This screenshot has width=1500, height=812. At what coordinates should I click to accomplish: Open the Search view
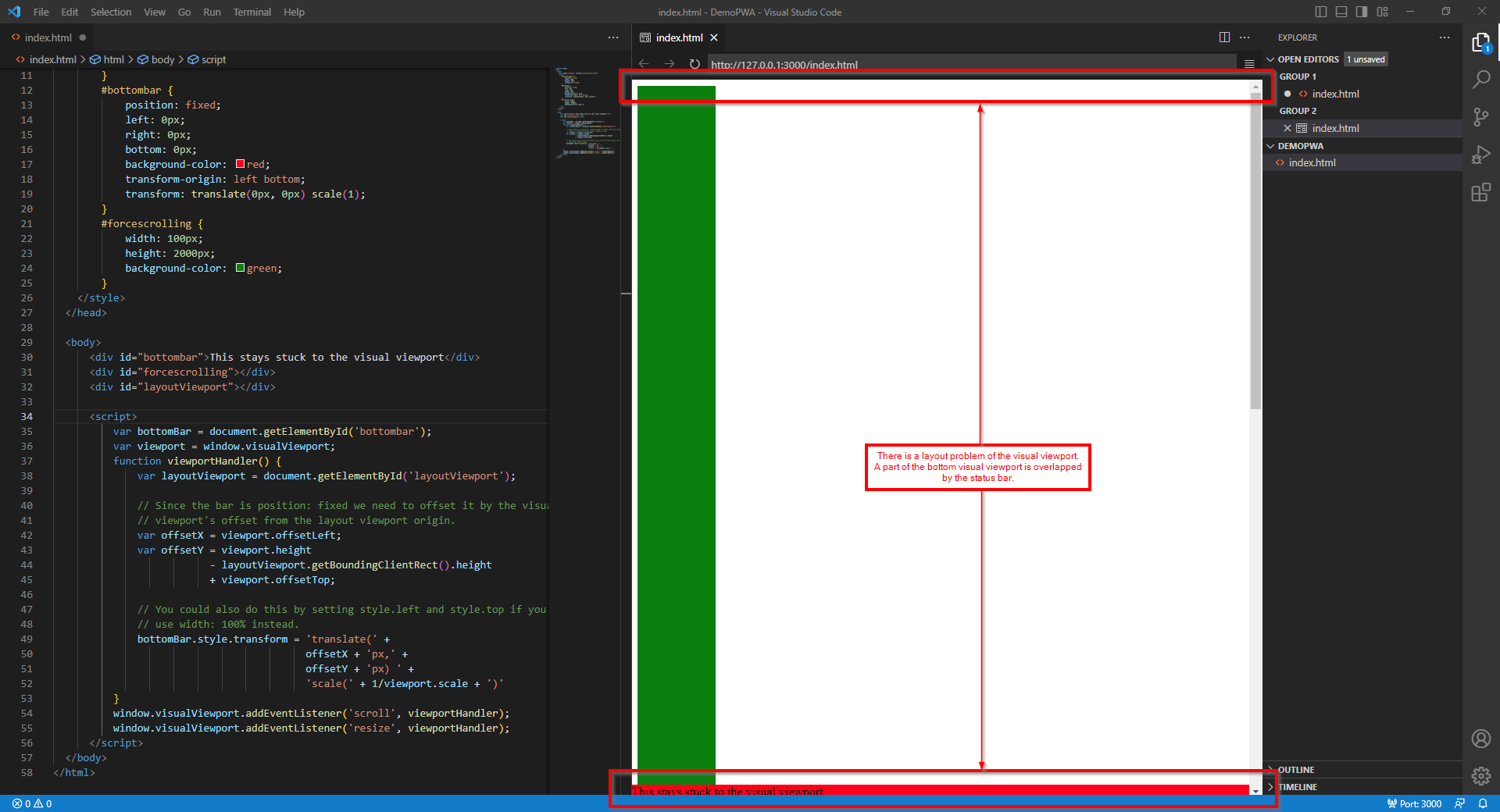tap(1481, 79)
